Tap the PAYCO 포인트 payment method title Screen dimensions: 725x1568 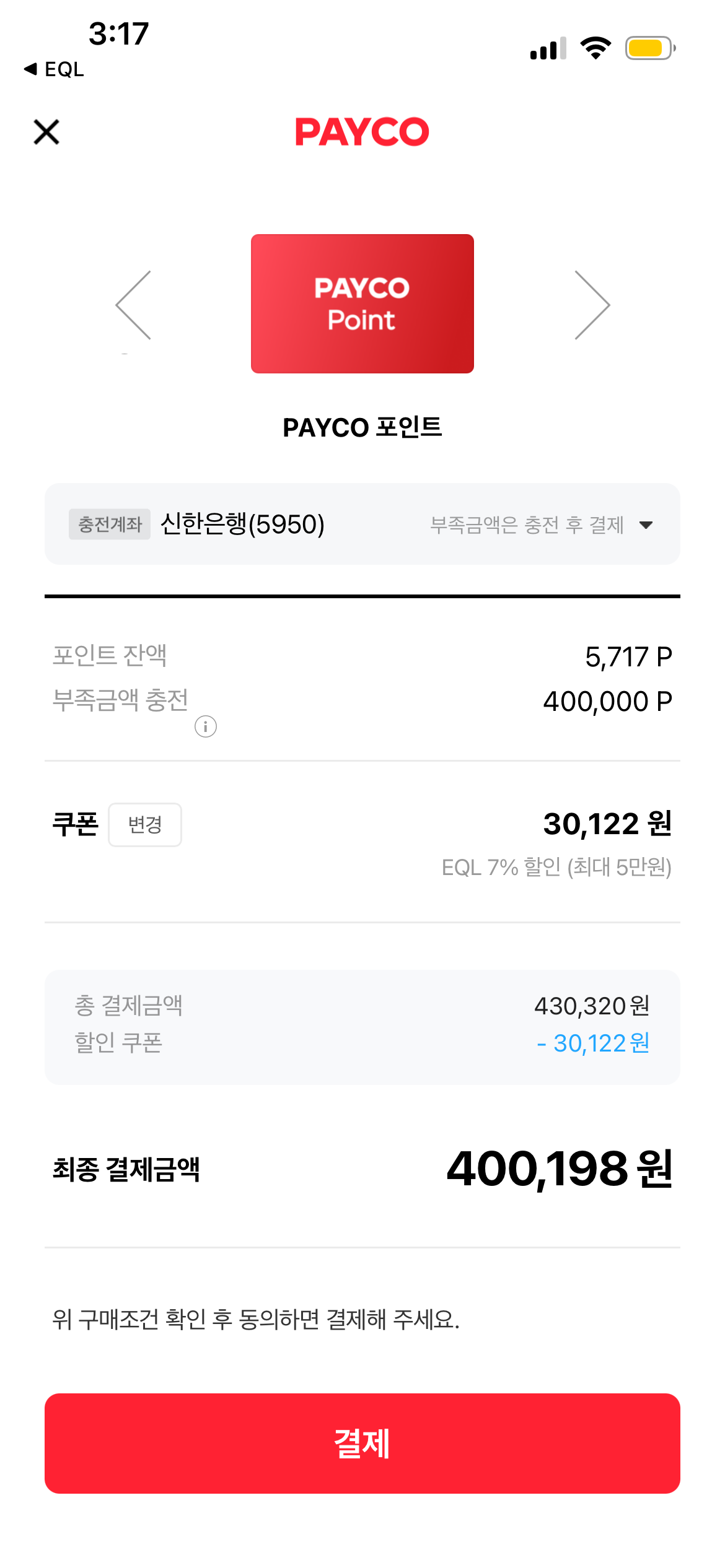[x=362, y=427]
